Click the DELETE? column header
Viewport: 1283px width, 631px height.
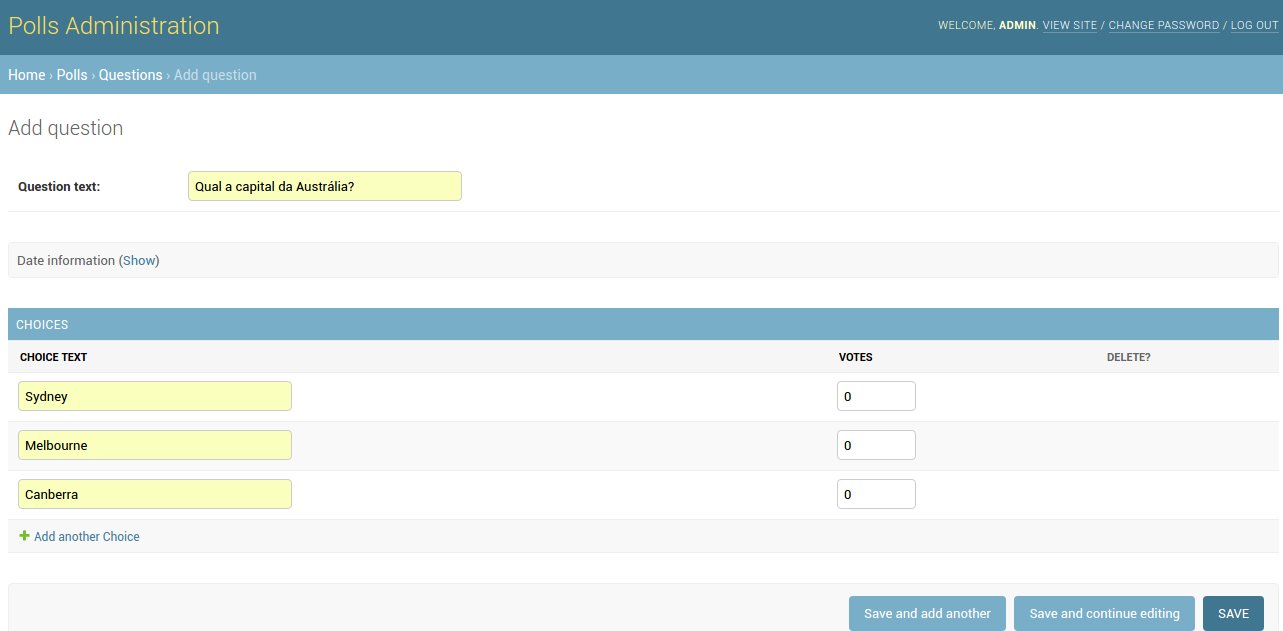[1128, 357]
